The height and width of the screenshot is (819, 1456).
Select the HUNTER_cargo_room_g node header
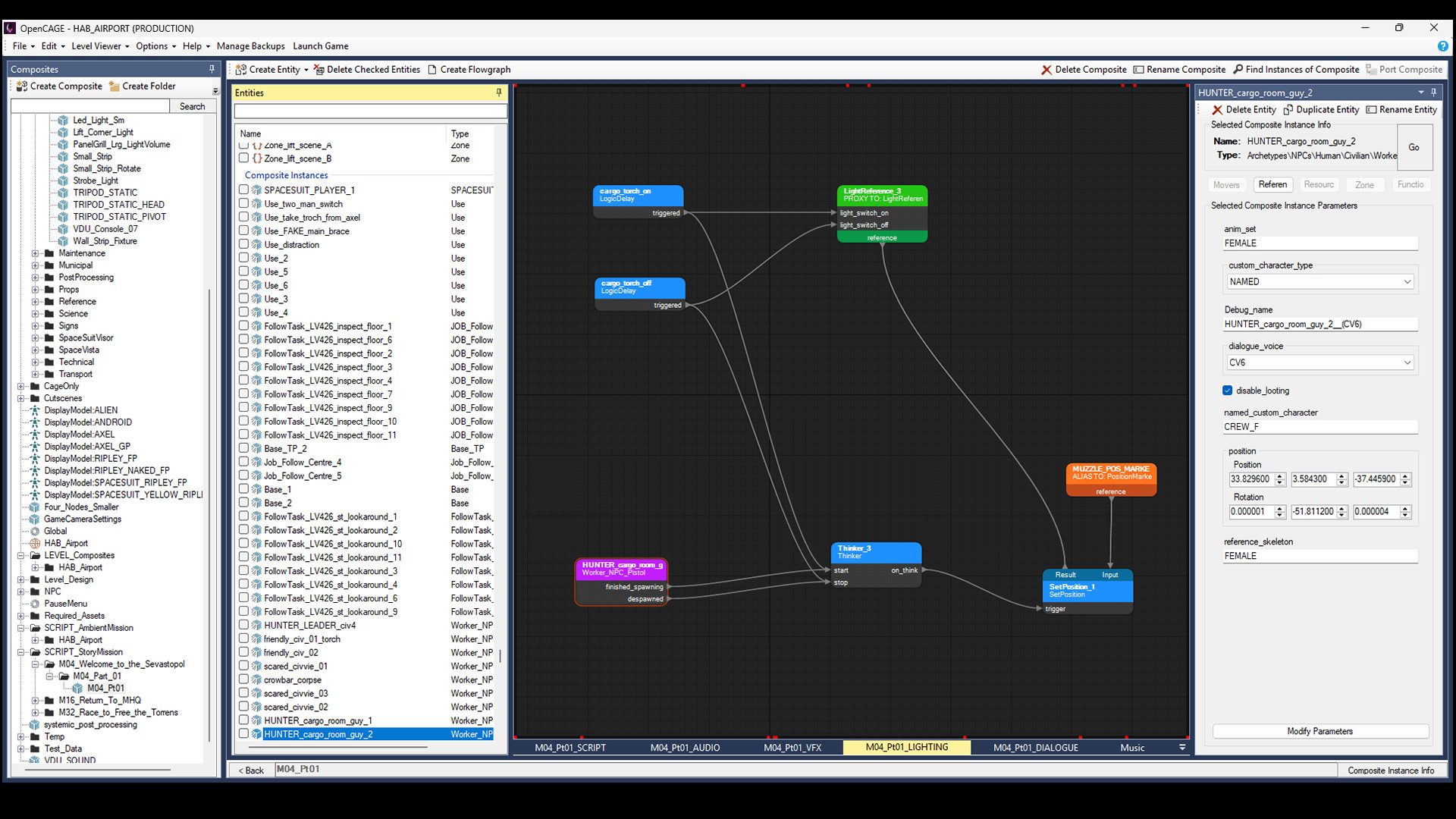point(622,569)
